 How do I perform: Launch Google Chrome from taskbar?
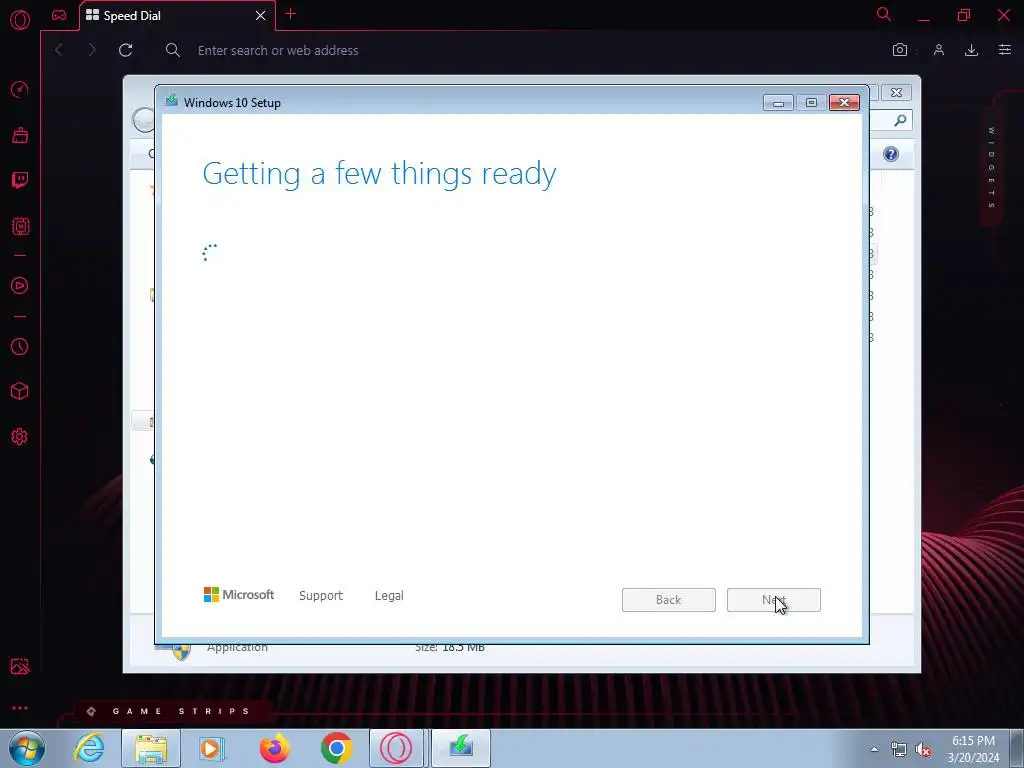click(336, 748)
